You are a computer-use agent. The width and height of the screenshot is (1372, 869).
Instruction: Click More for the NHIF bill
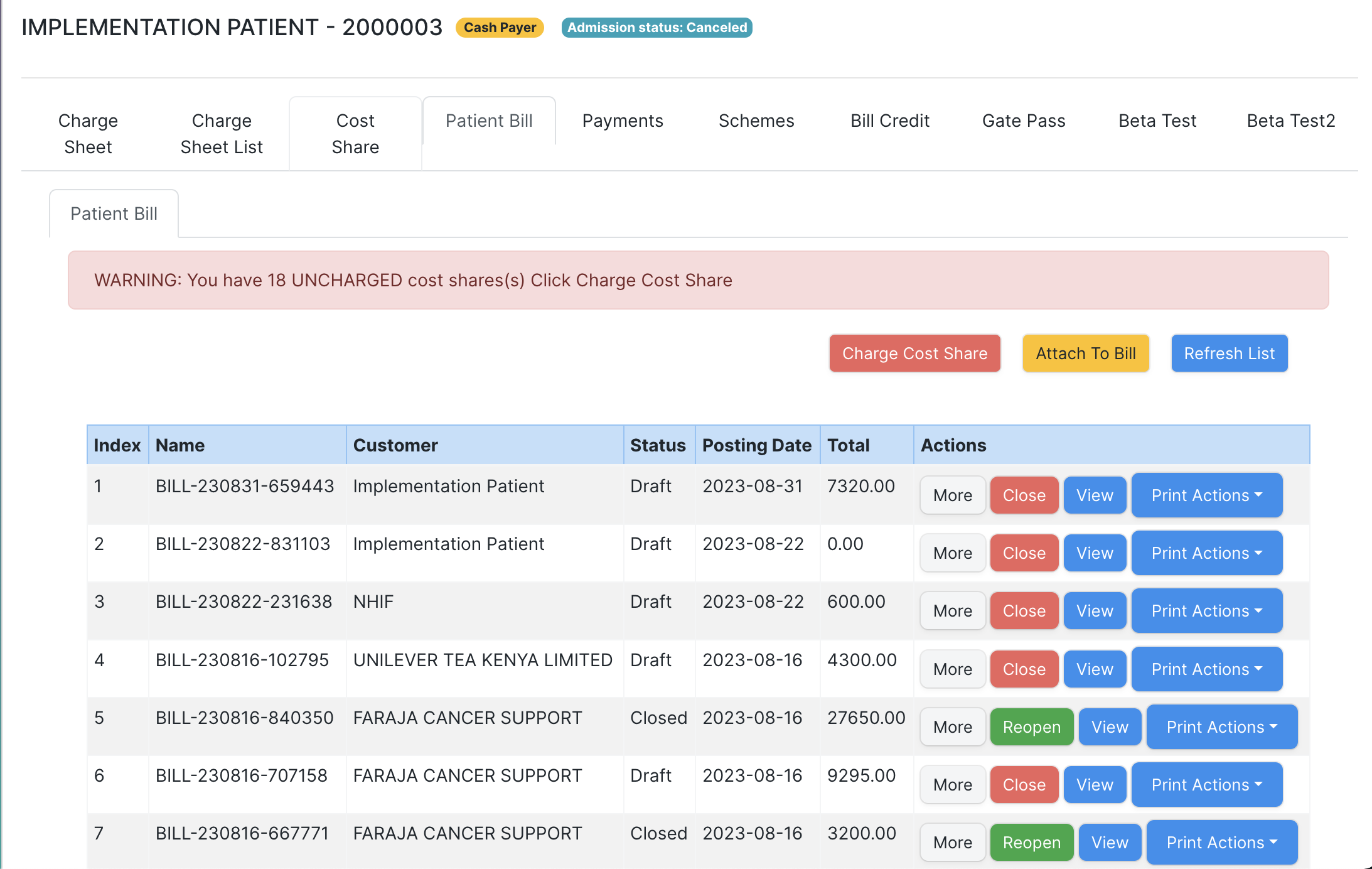[953, 611]
